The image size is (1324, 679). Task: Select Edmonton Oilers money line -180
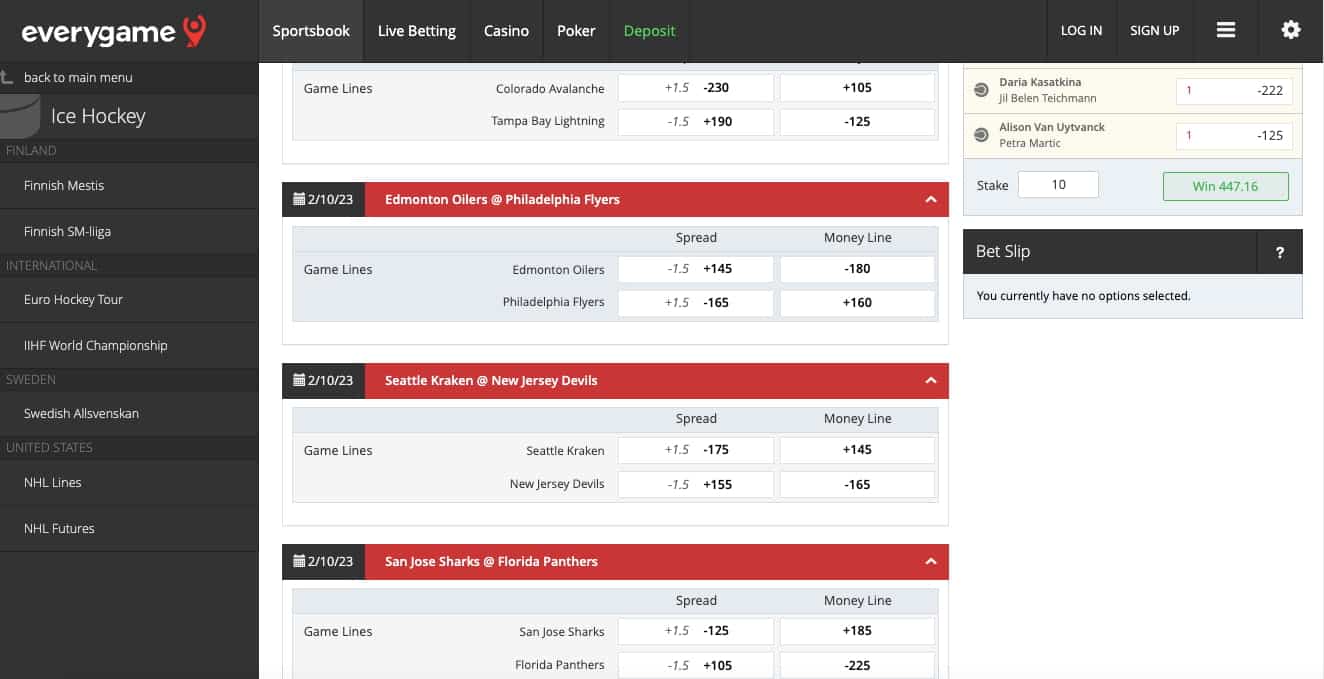pyautogui.click(x=857, y=269)
